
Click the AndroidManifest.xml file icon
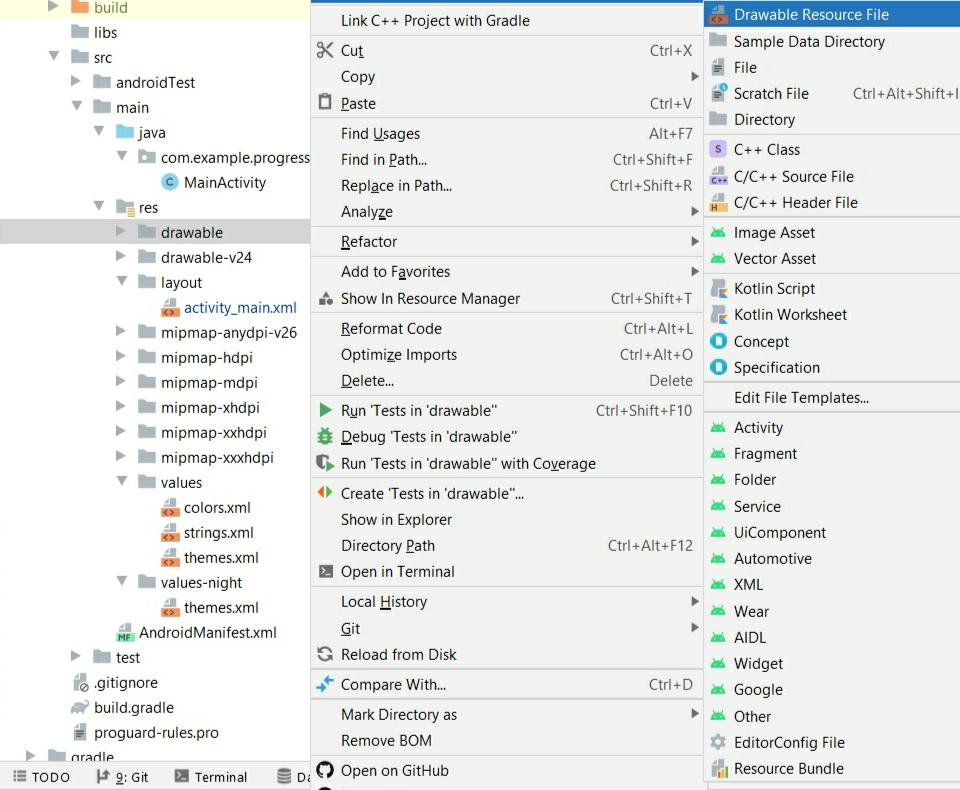click(125, 632)
